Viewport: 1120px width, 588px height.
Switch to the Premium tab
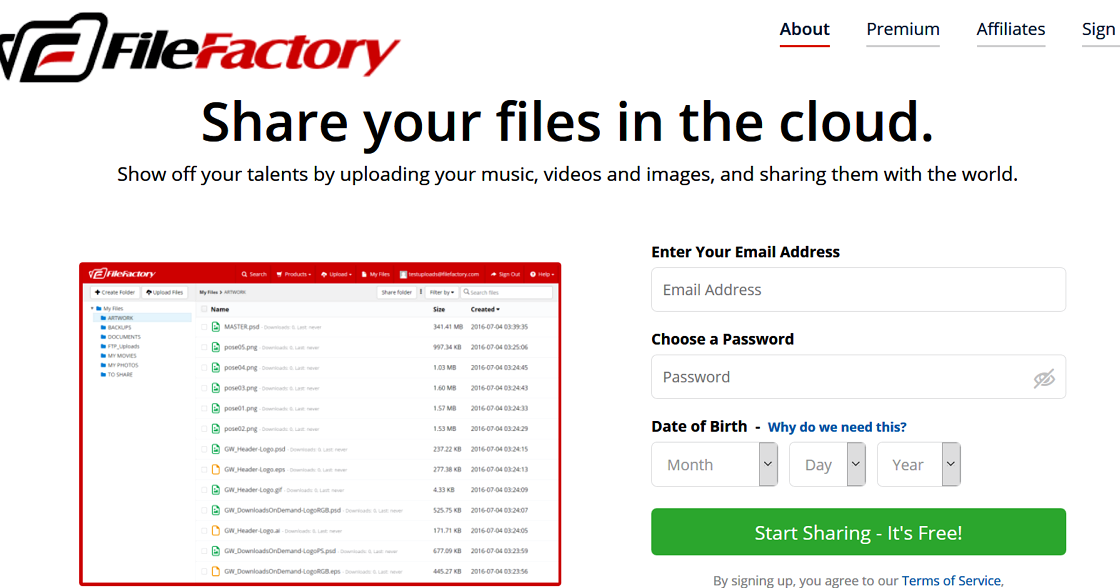[x=902, y=30]
